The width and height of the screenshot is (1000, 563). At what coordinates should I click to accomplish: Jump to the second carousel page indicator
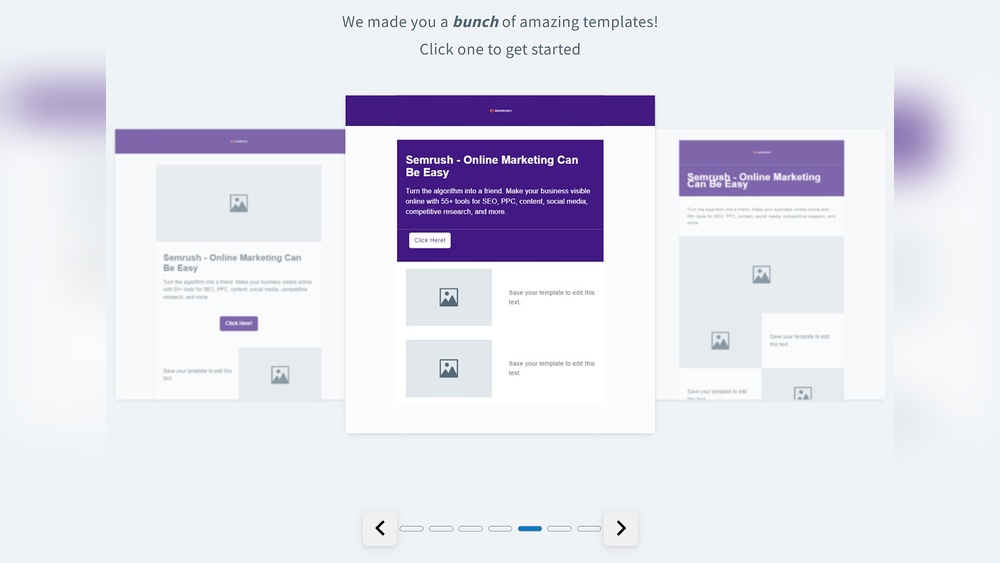[x=441, y=529]
